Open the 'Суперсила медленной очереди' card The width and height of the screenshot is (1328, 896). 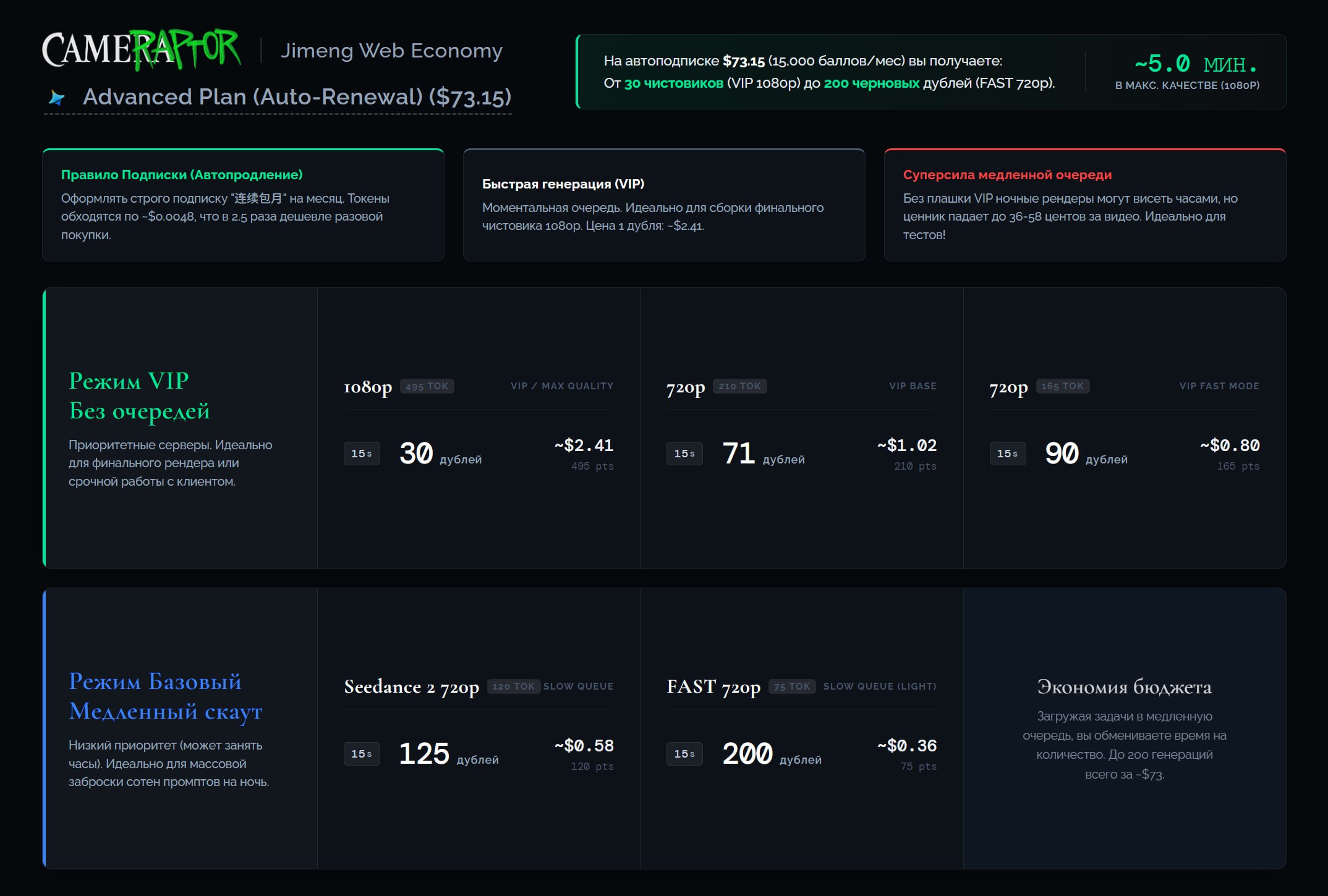pos(1085,205)
